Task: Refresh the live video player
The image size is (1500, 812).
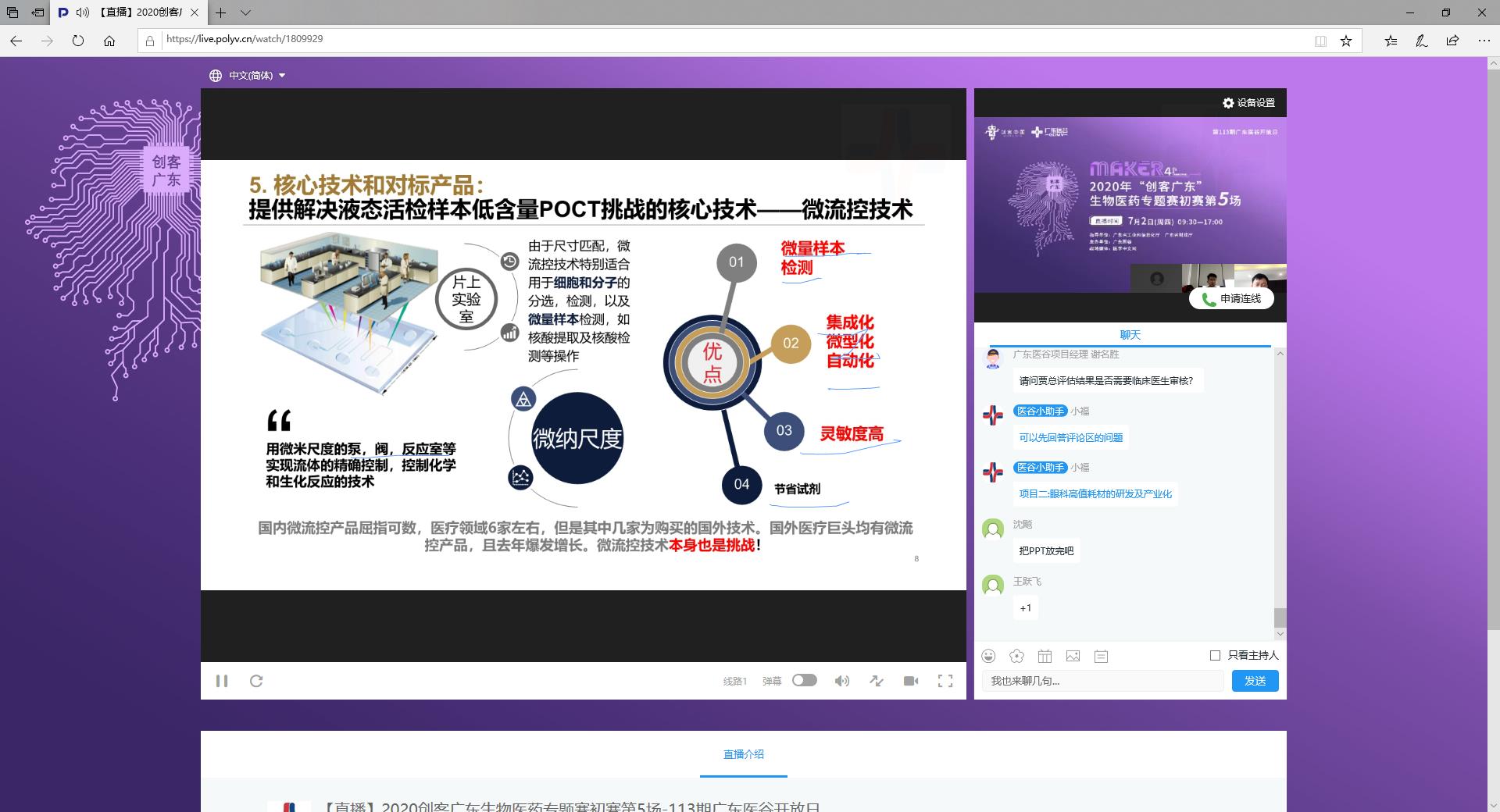Action: click(x=256, y=681)
